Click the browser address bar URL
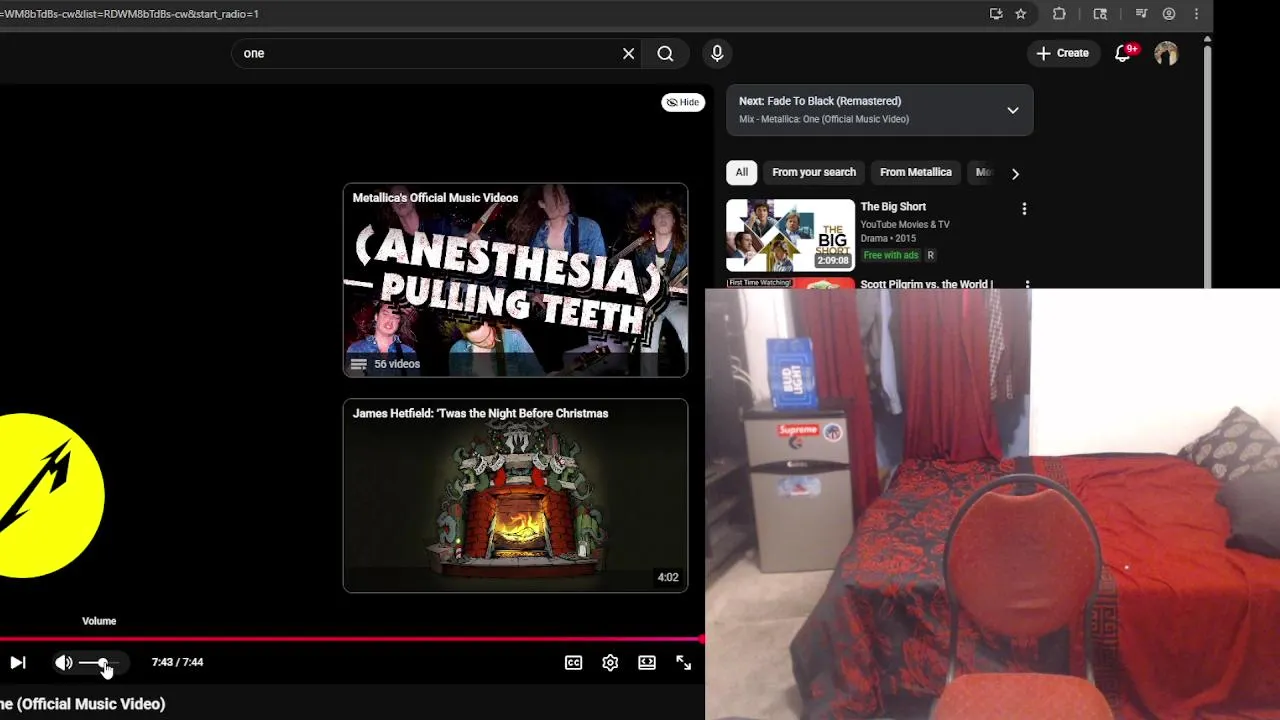Image resolution: width=1280 pixels, height=720 pixels. click(130, 14)
